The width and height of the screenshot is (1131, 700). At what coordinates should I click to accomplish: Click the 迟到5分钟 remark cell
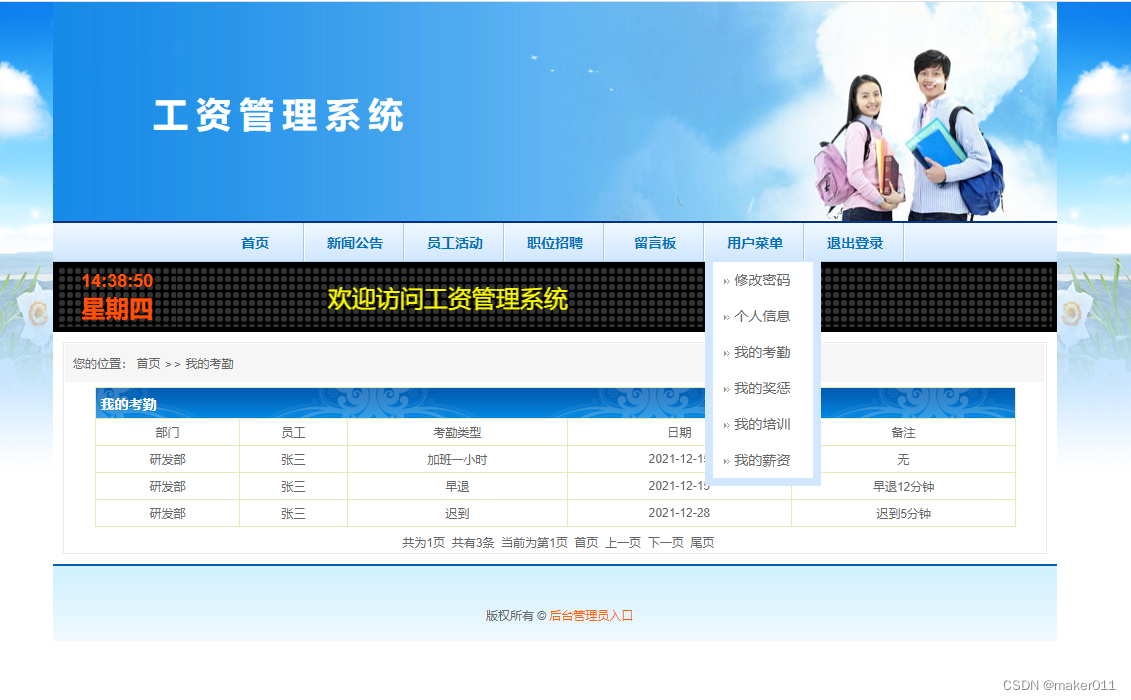[903, 513]
